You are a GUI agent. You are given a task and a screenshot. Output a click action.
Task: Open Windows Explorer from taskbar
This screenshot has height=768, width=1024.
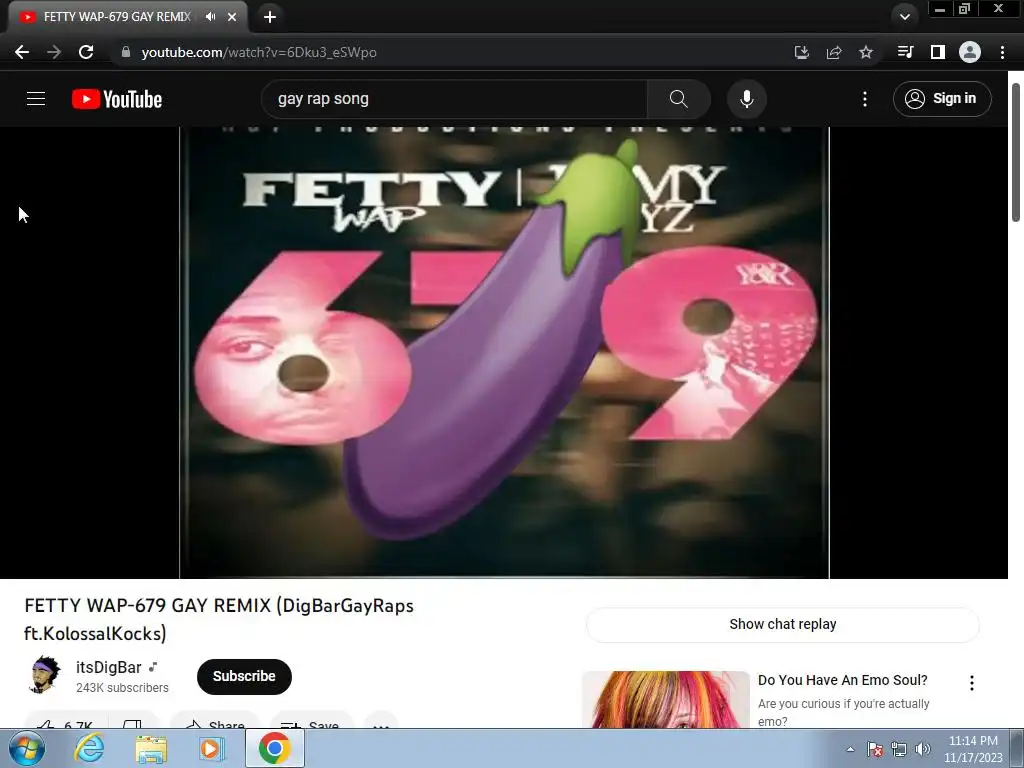click(x=151, y=749)
